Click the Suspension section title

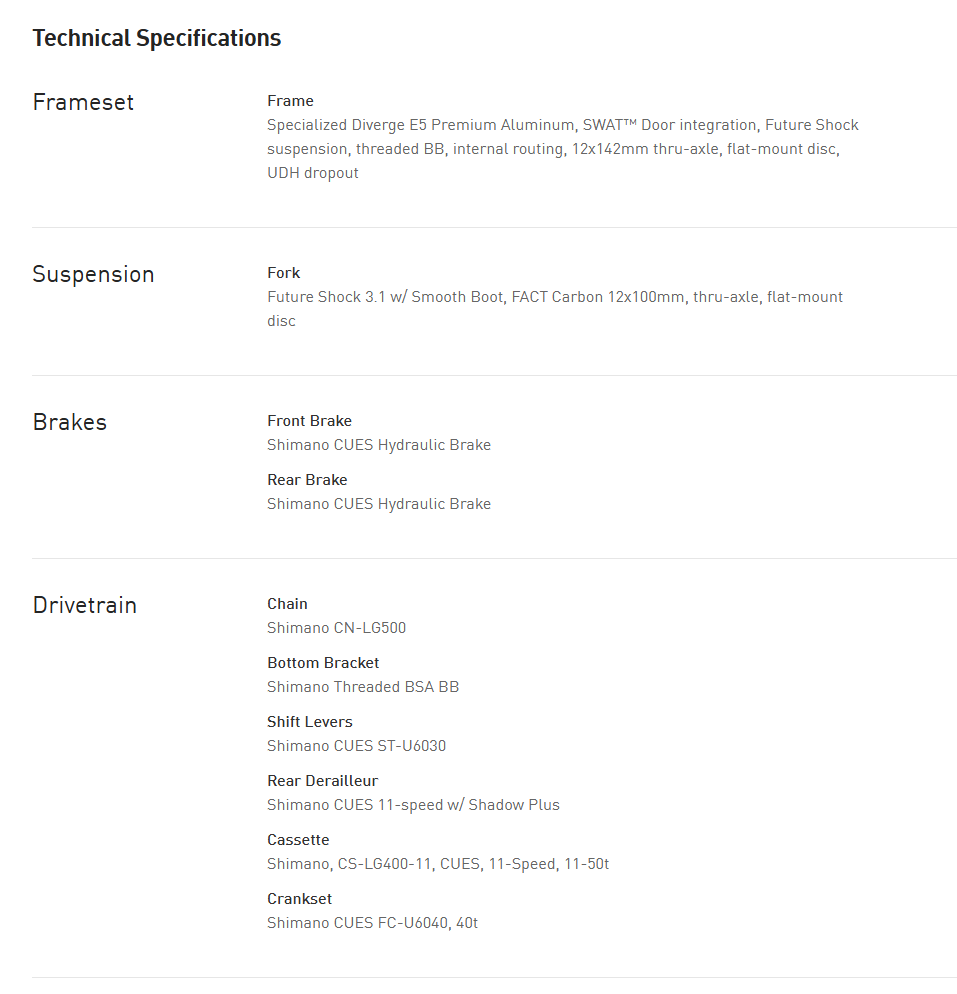point(93,274)
